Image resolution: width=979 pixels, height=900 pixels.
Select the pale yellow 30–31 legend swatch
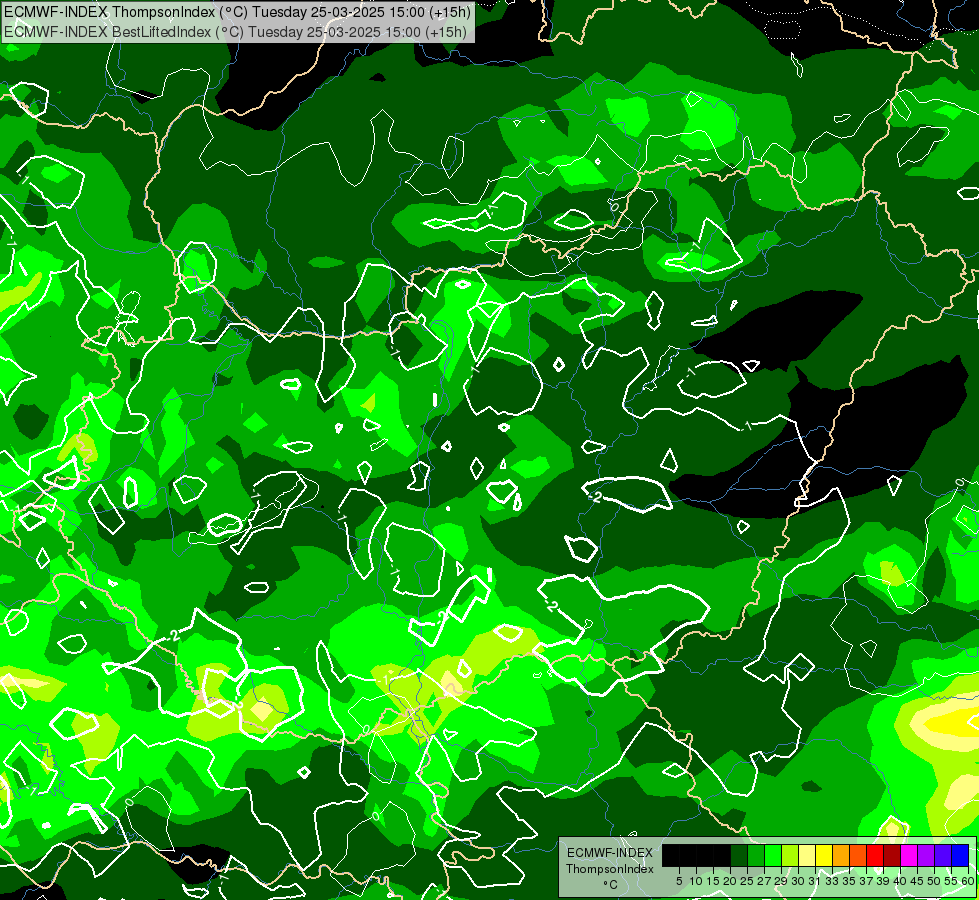807,855
